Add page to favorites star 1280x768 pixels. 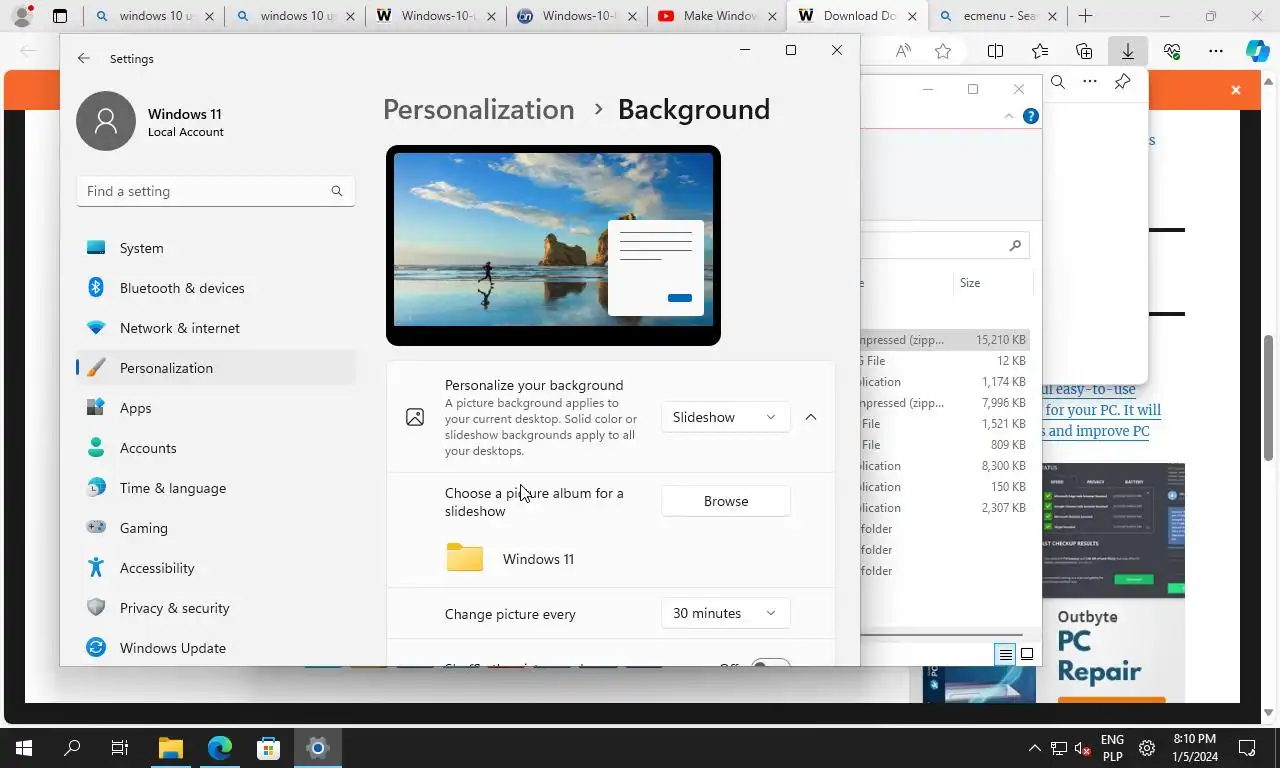(943, 51)
